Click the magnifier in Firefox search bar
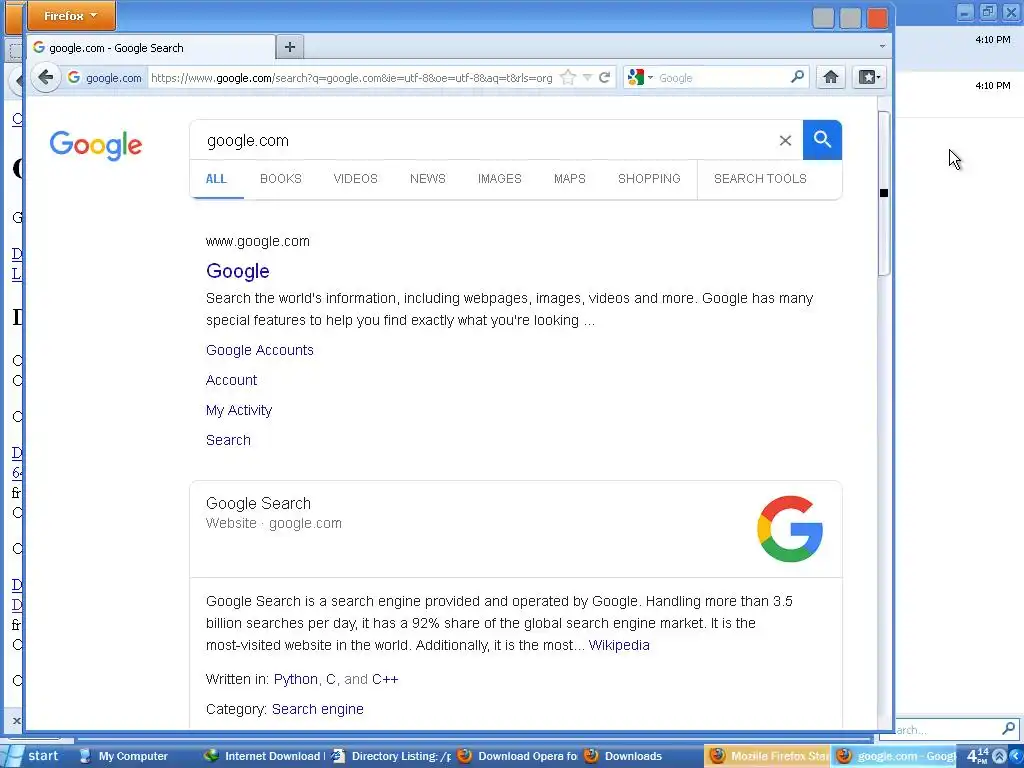Viewport: 1024px width, 768px height. tap(797, 78)
